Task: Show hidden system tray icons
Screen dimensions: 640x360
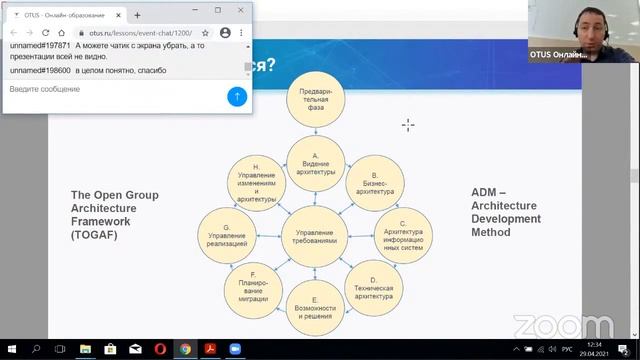Action: pos(516,349)
